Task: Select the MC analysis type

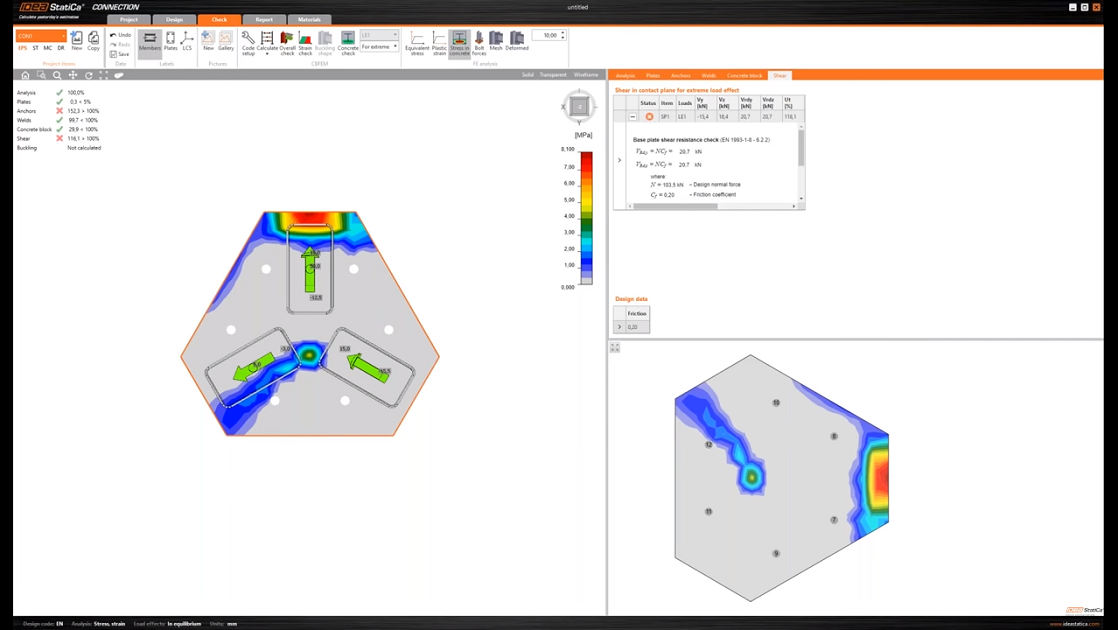Action: tap(48, 48)
